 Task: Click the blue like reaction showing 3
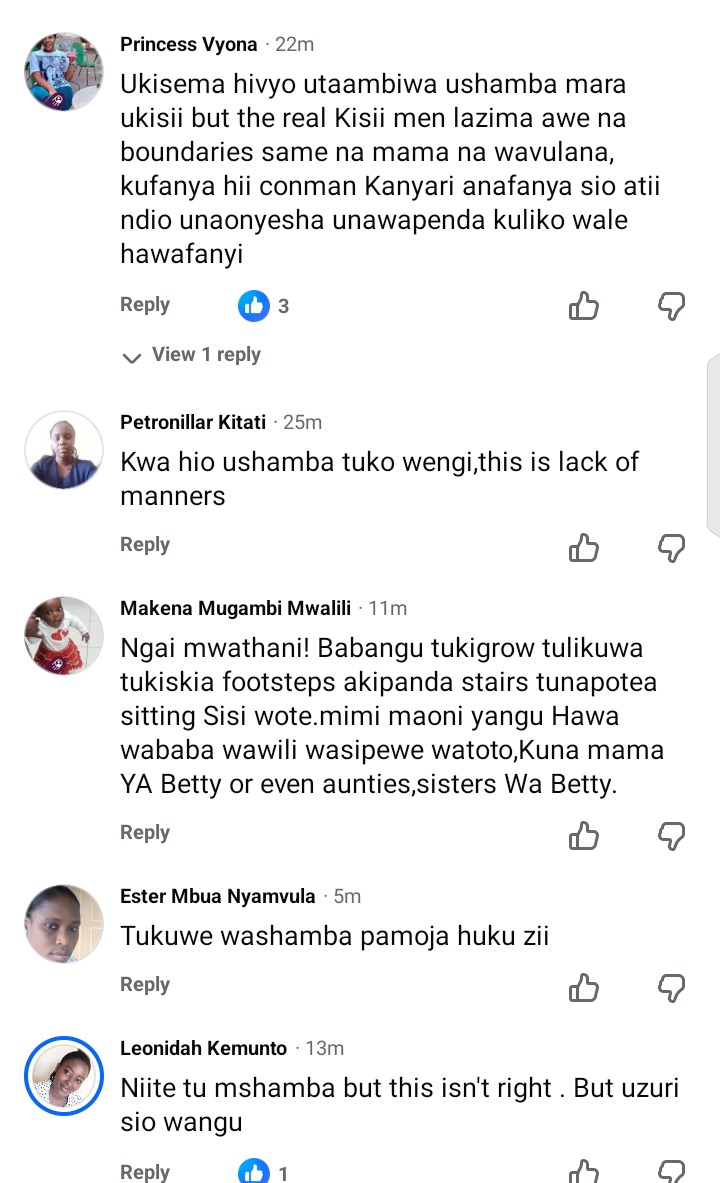click(254, 305)
